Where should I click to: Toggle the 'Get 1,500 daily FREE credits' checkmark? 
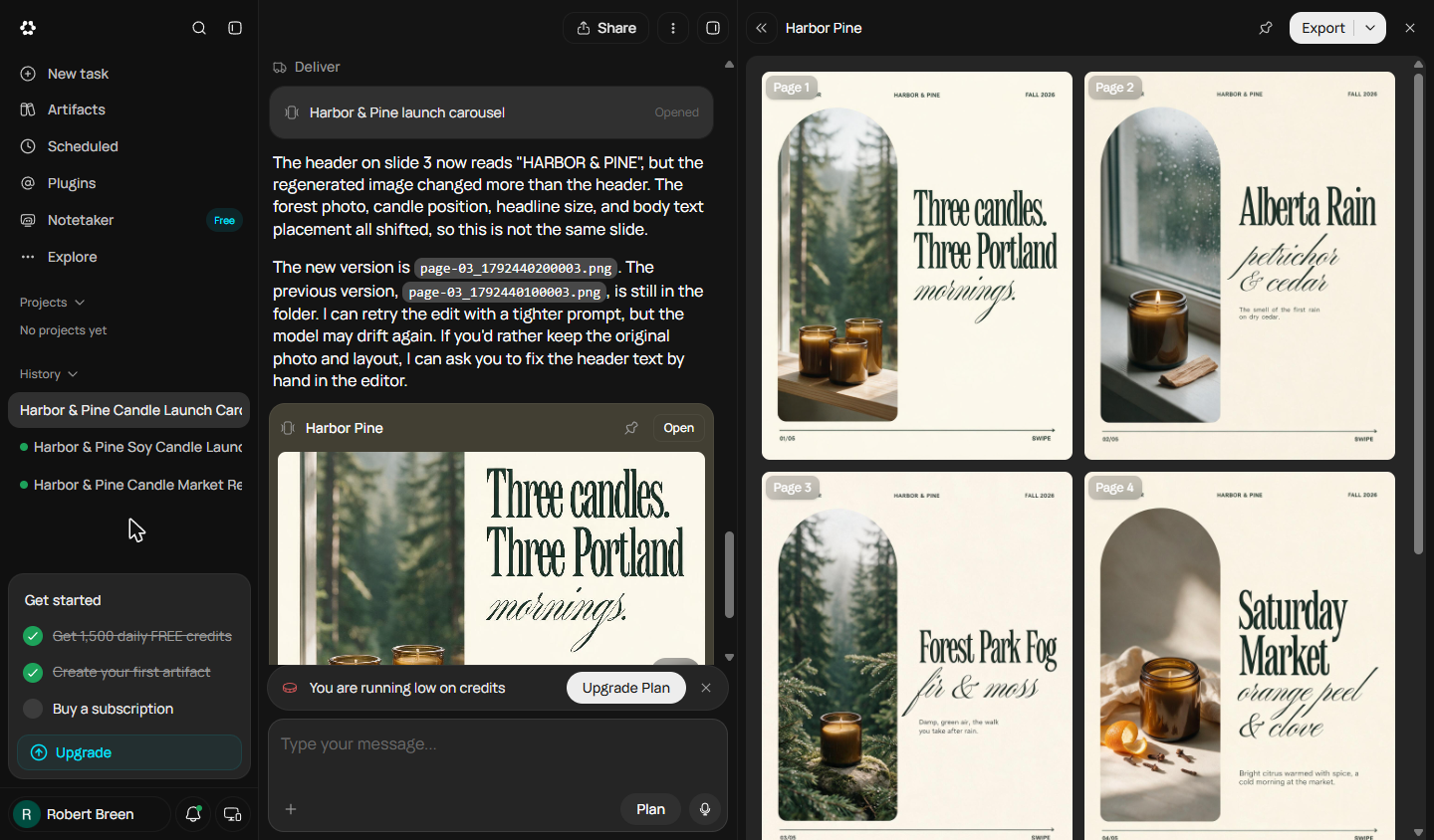(x=33, y=636)
